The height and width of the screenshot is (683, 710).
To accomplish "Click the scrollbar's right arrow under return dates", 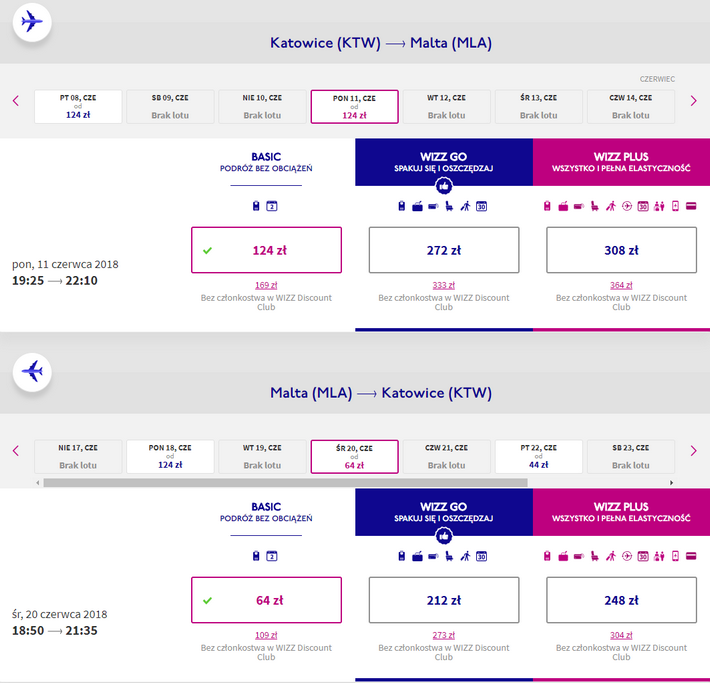I will pos(672,483).
